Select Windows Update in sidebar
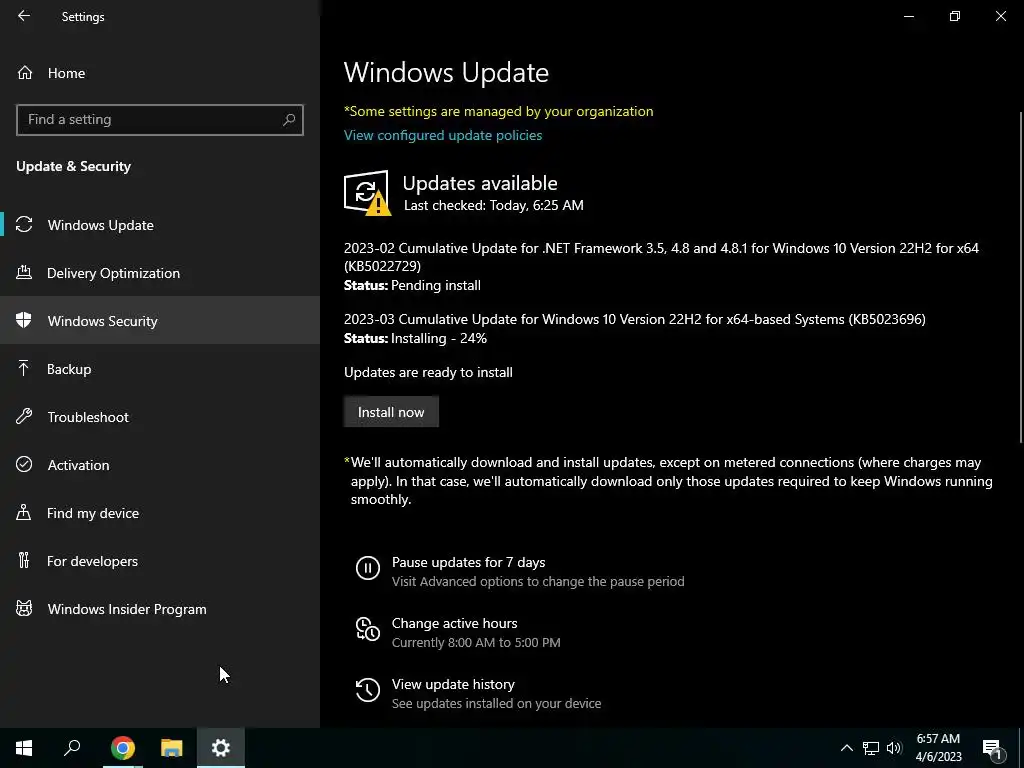 pos(160,225)
